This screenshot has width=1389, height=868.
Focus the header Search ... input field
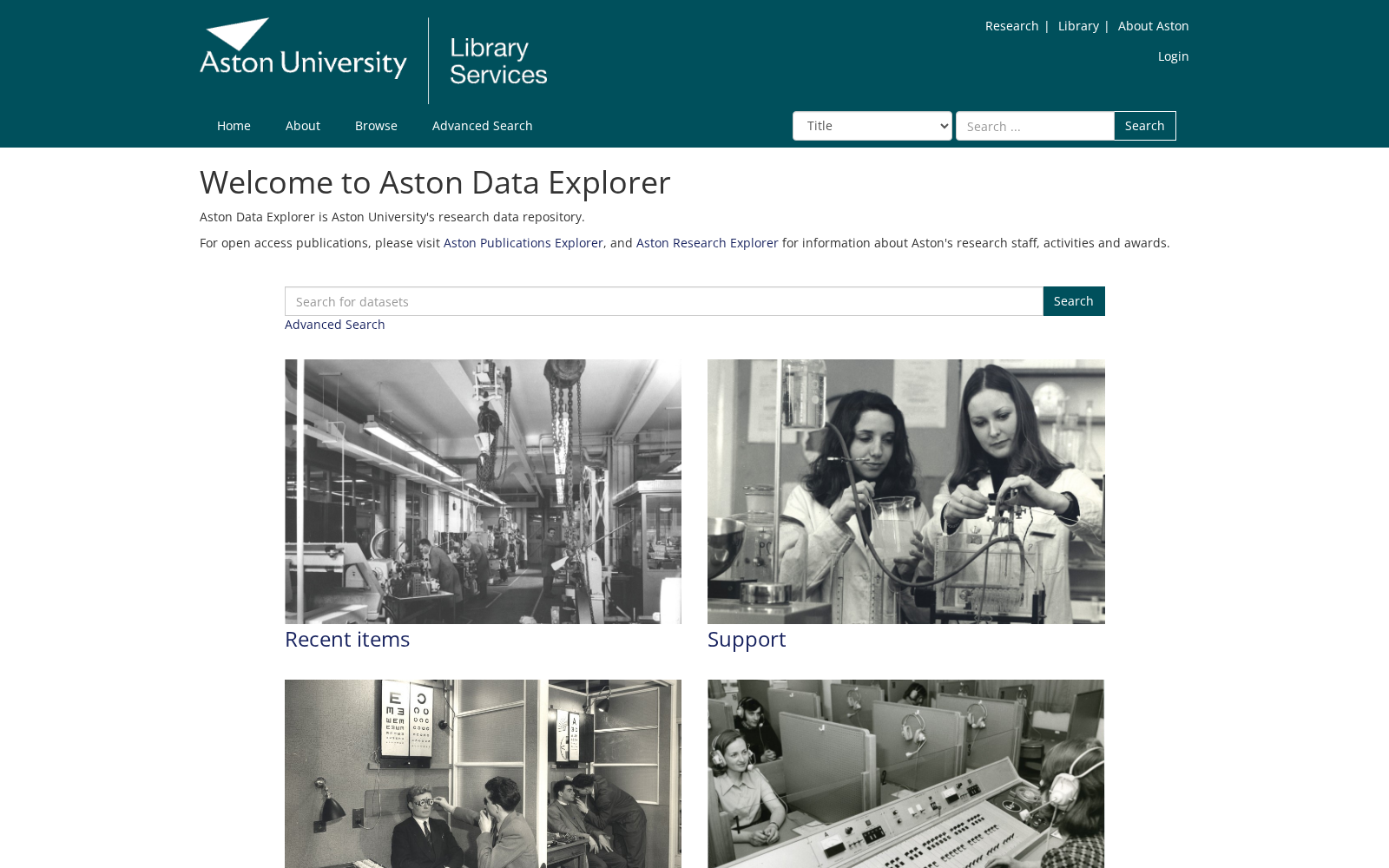tap(1035, 126)
